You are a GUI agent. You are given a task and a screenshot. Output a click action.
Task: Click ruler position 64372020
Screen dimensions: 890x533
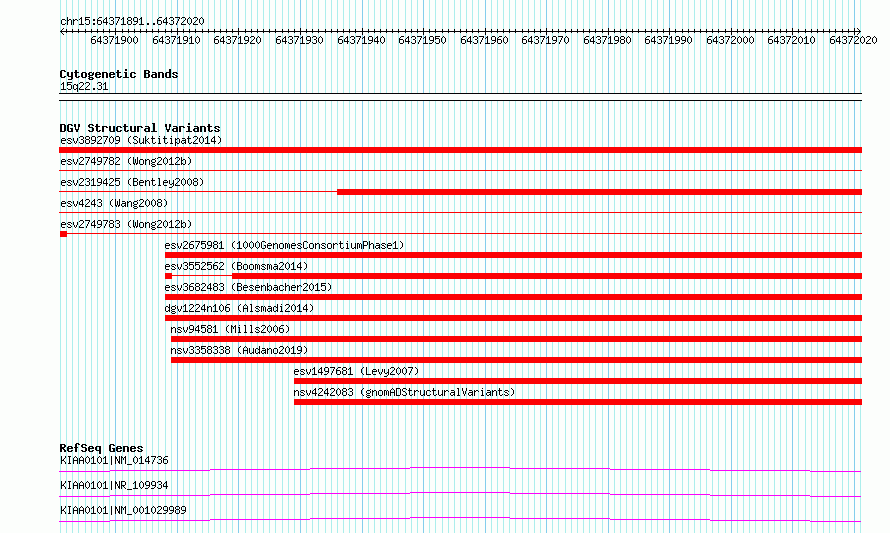click(x=853, y=40)
